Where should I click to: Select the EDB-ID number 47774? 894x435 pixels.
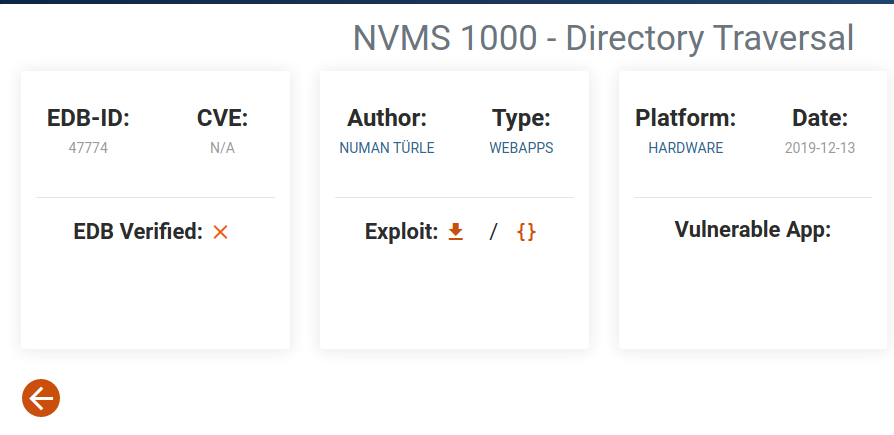[x=88, y=148]
